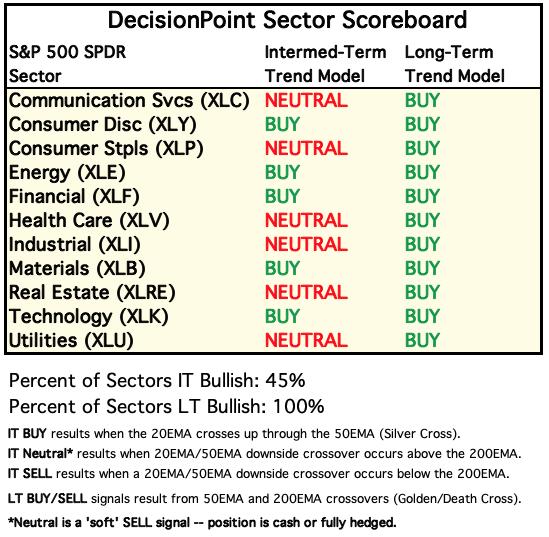
Task: Click Financial (XLF) sector label
Action: tap(74, 196)
